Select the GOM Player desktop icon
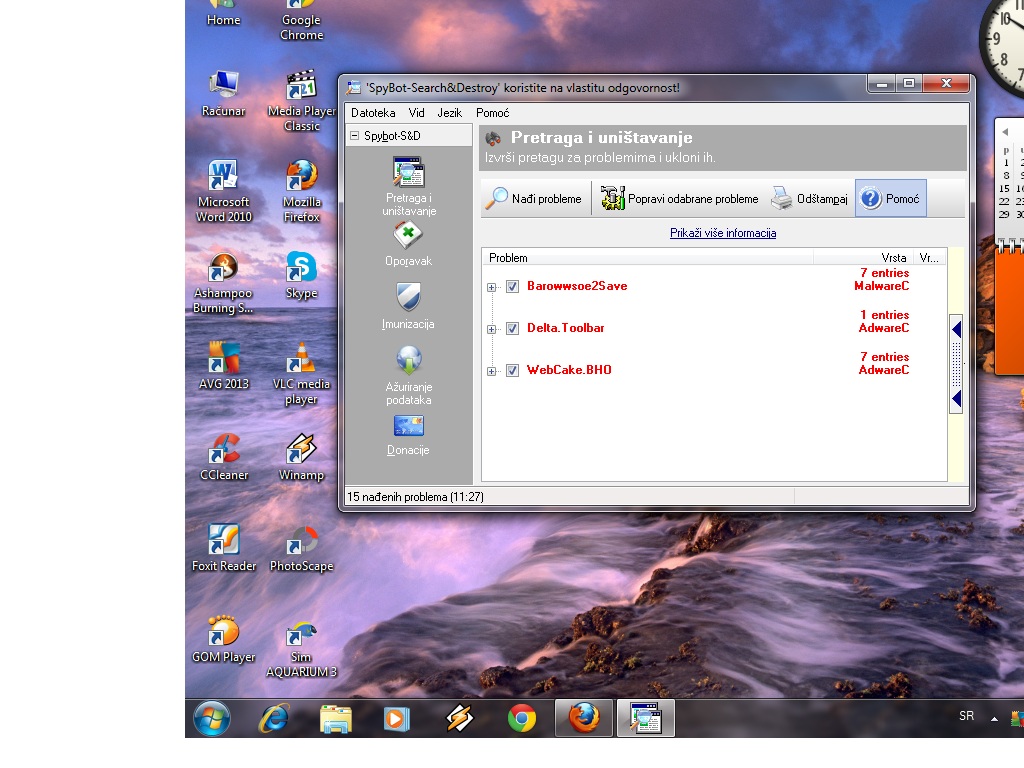The width and height of the screenshot is (1024, 768). (223, 639)
